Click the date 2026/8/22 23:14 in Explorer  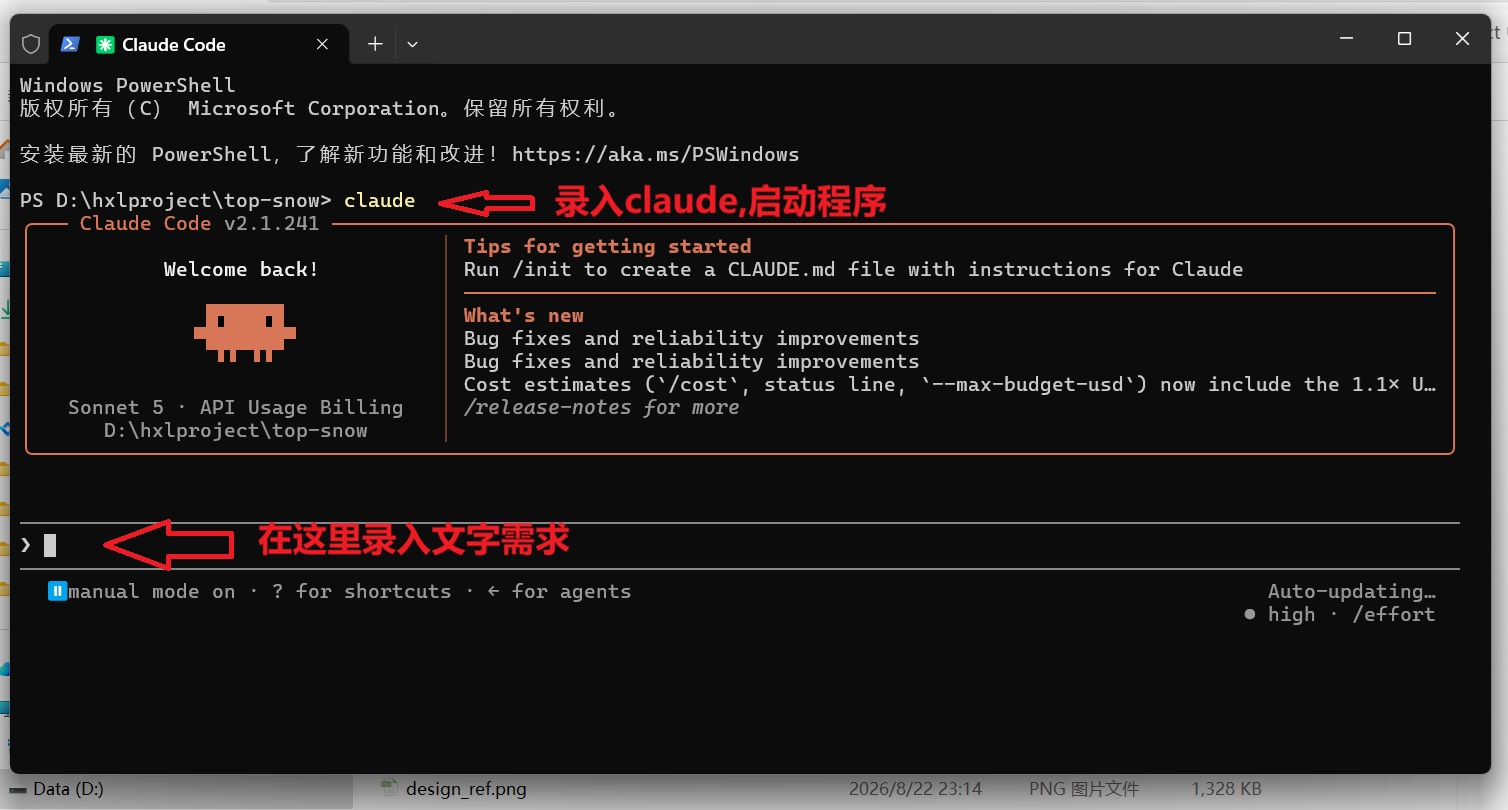[915, 789]
